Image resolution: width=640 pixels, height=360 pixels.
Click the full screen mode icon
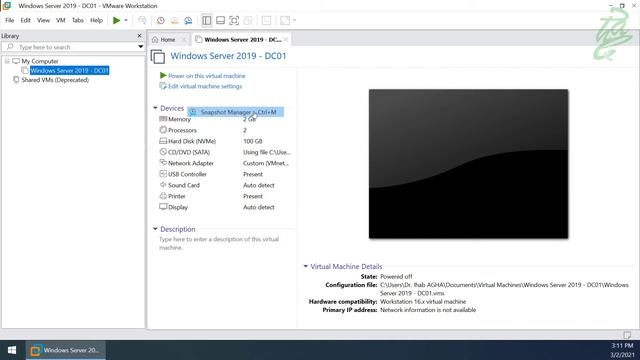point(234,20)
